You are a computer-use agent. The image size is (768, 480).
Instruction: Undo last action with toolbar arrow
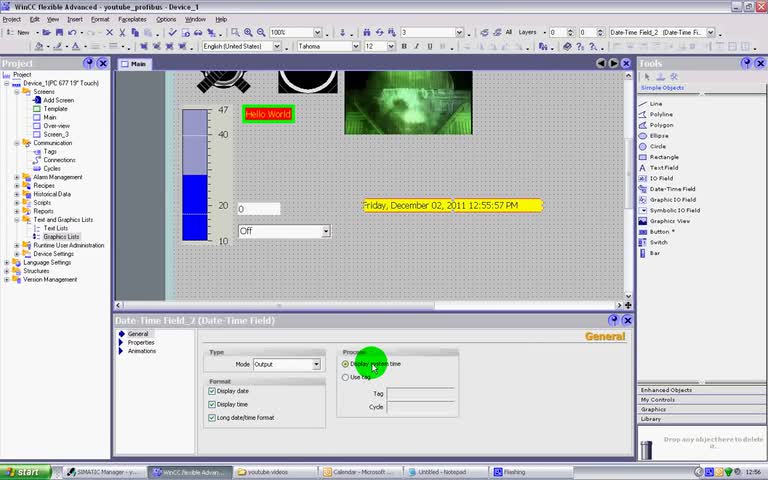coord(72,32)
